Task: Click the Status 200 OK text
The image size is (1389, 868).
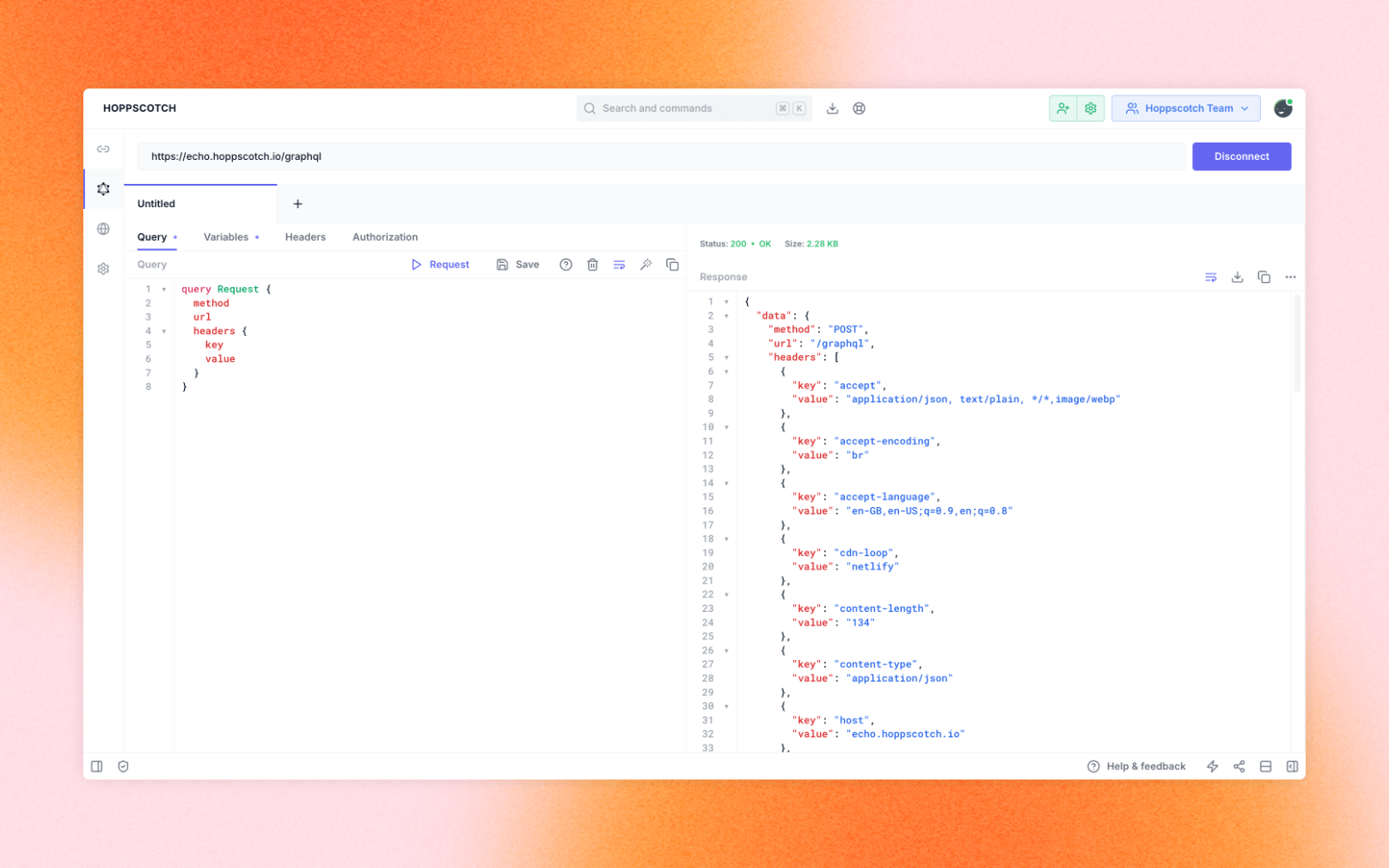Action: click(x=735, y=244)
